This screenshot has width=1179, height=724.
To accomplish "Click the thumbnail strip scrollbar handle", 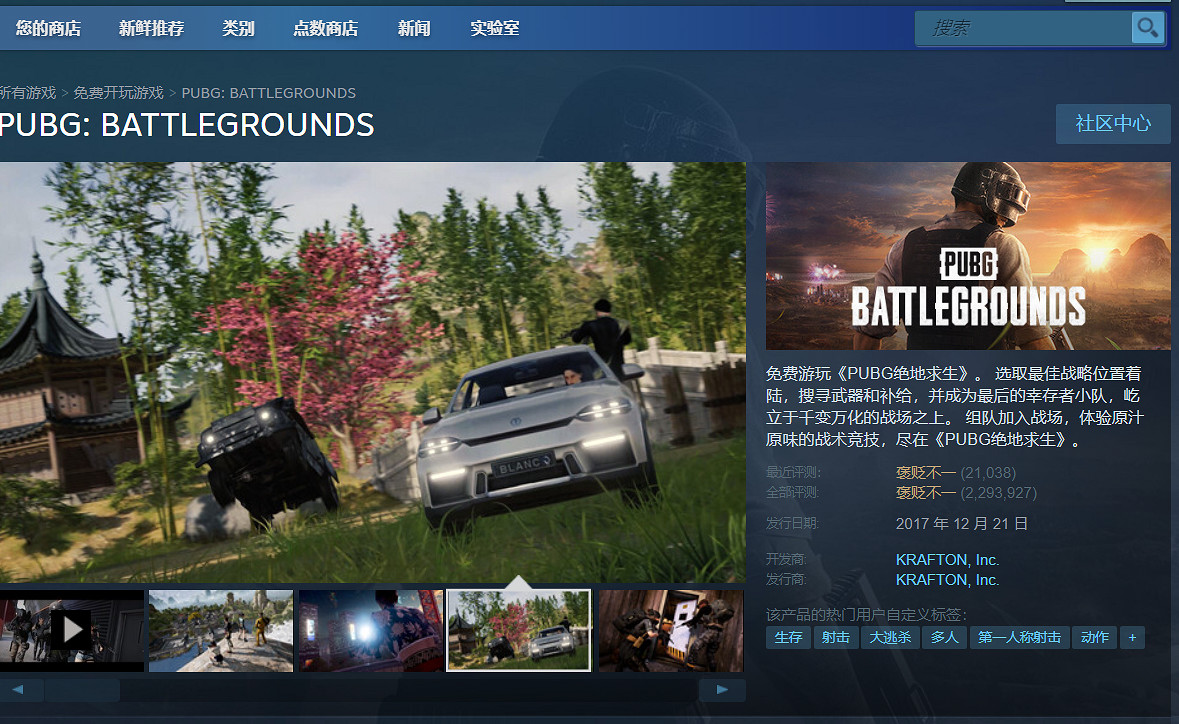I will coord(80,690).
